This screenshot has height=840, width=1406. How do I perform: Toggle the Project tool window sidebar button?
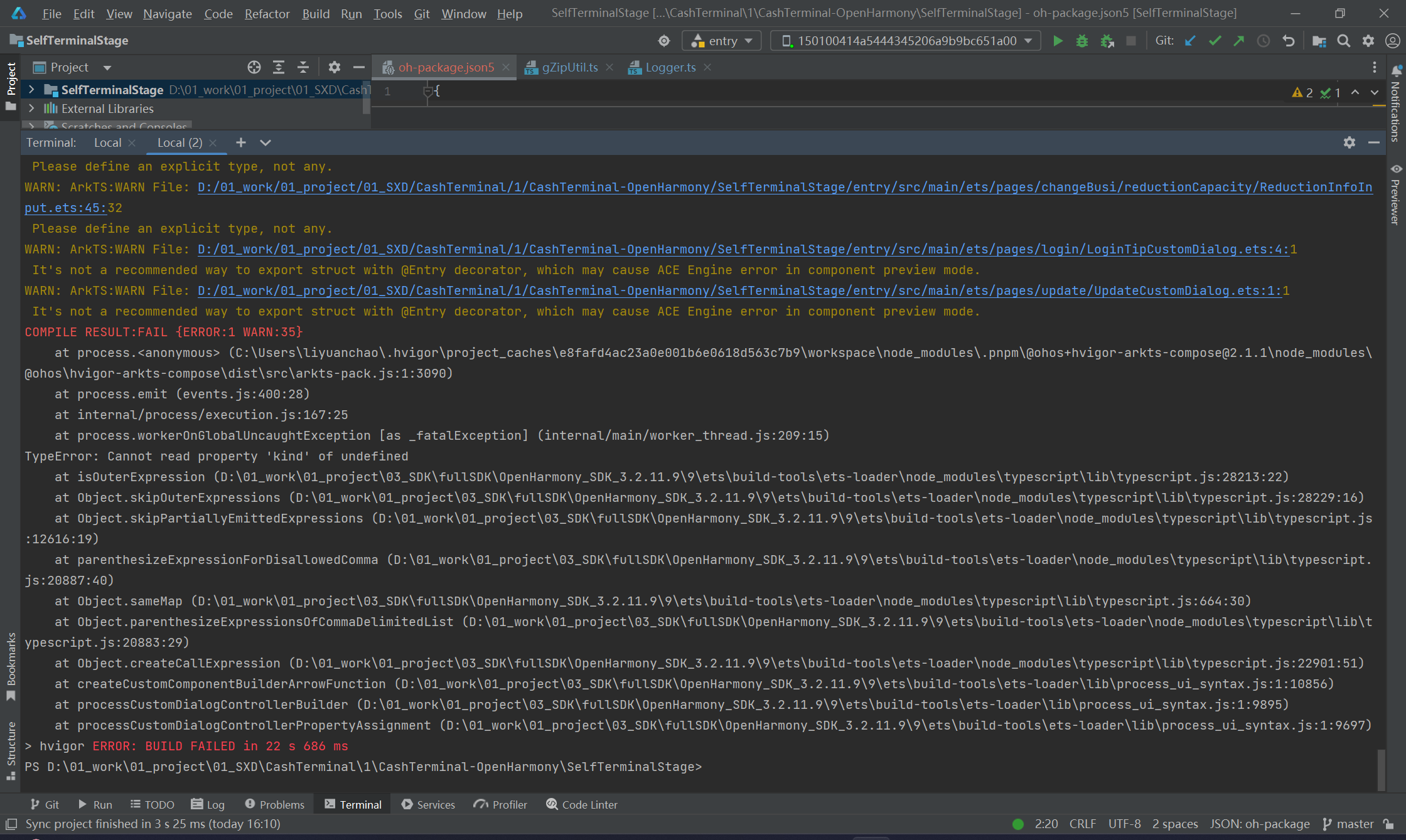coord(11,86)
